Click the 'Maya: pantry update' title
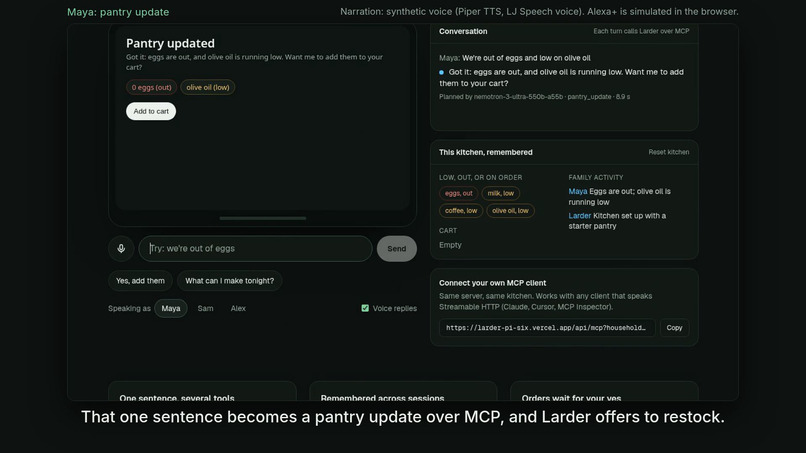 click(x=118, y=12)
